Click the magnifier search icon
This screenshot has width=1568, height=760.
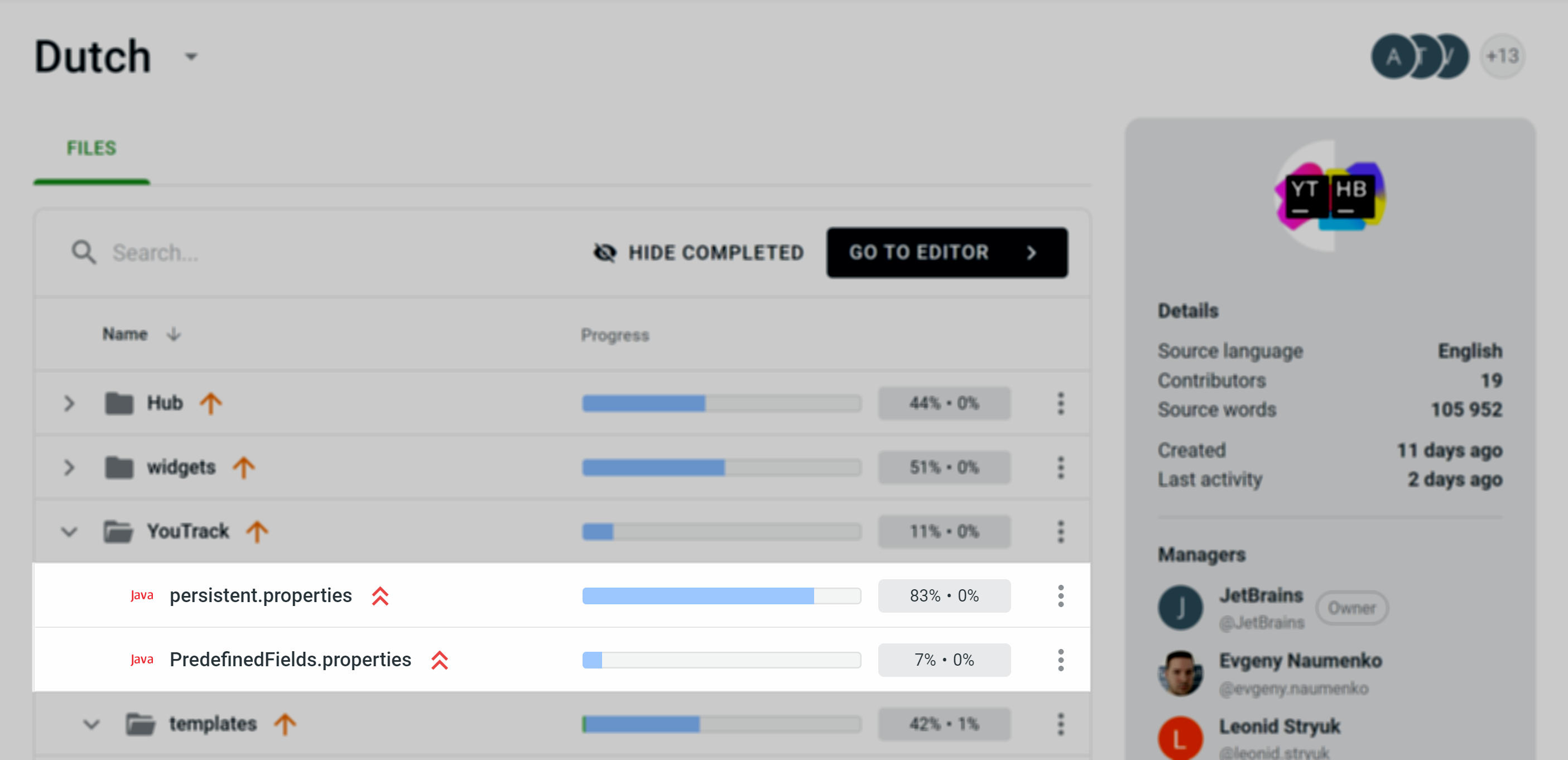83,253
